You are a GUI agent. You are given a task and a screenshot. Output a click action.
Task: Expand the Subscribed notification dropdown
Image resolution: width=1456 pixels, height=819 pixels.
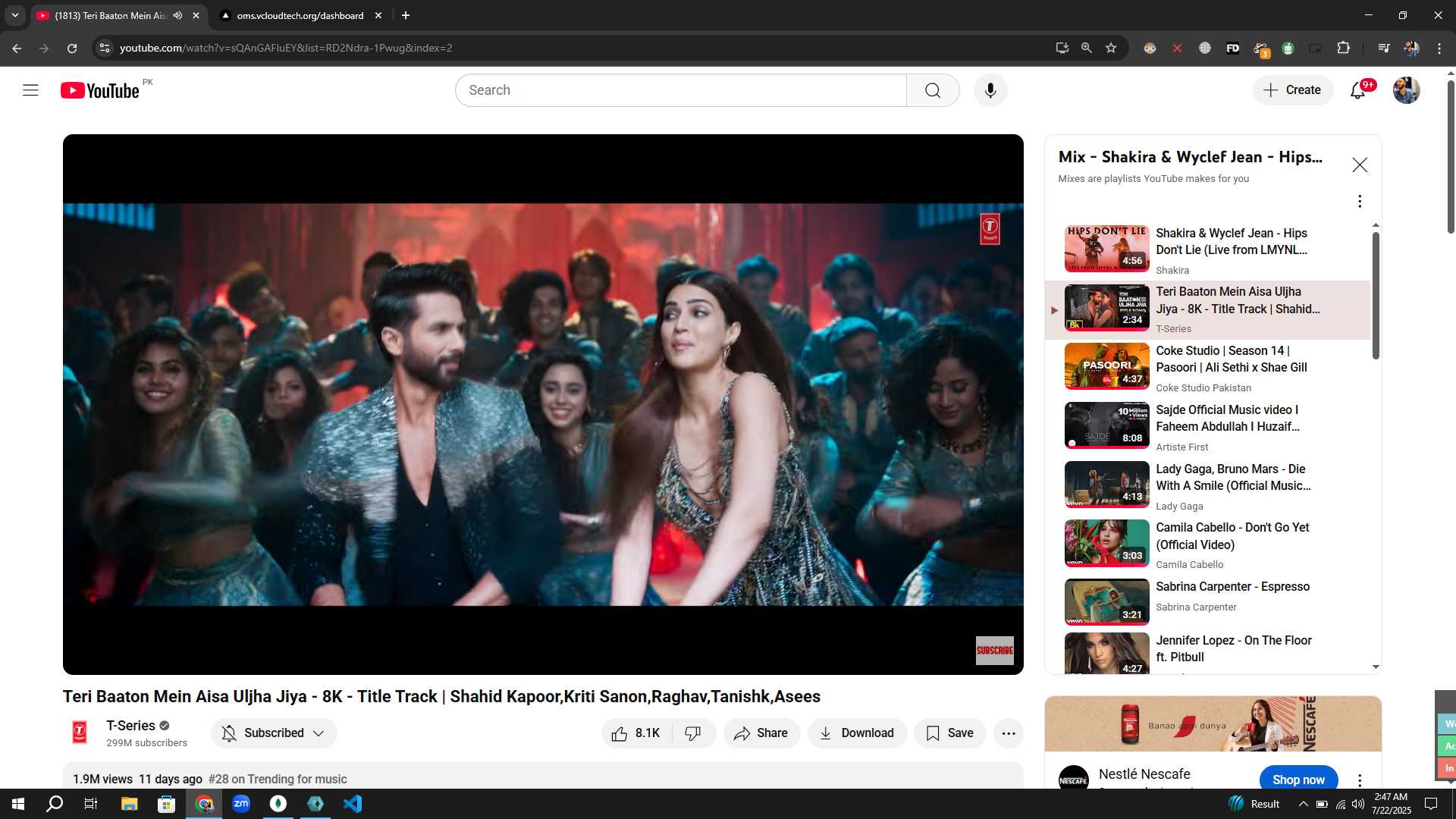273,733
